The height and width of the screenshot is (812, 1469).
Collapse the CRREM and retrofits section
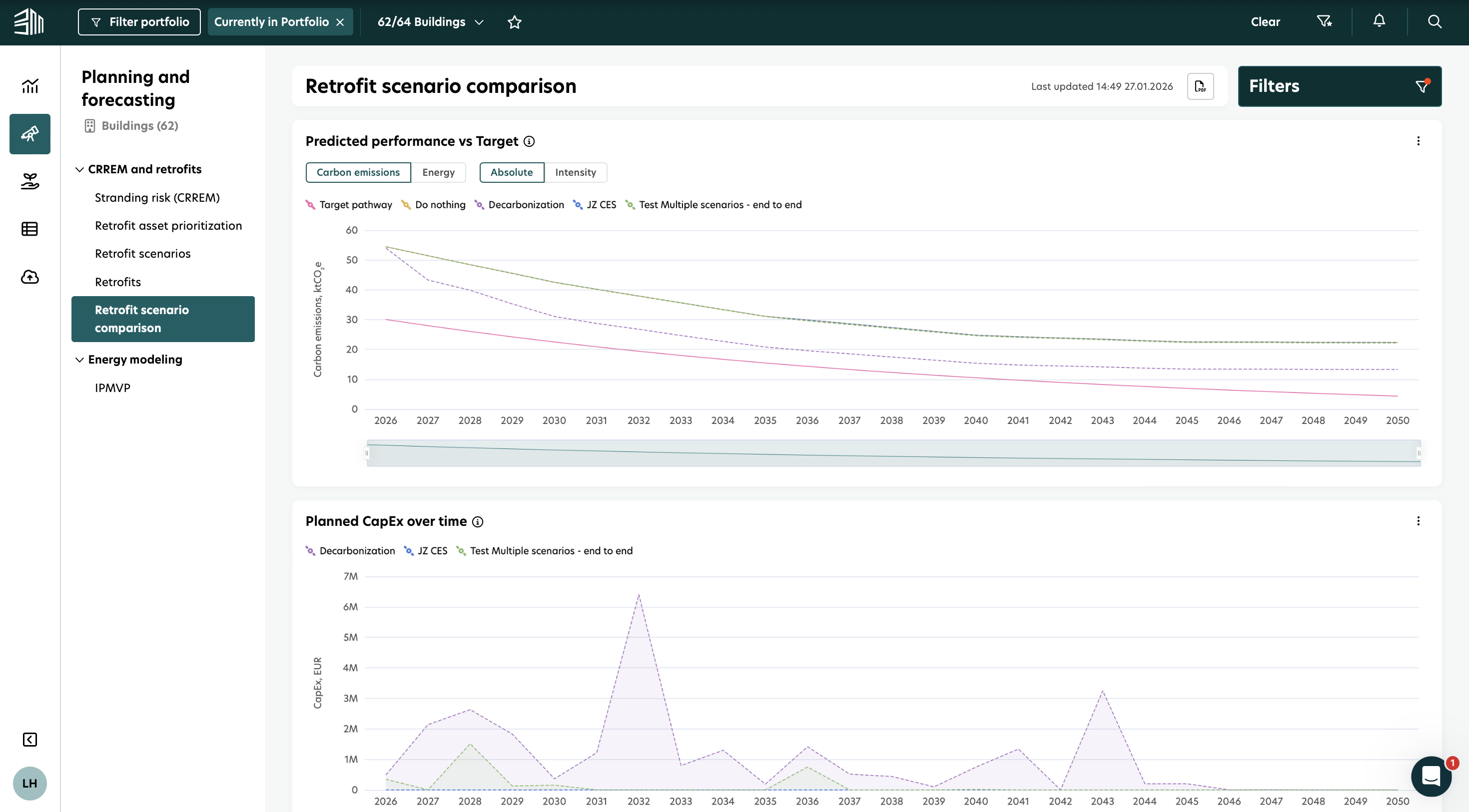pyautogui.click(x=80, y=169)
